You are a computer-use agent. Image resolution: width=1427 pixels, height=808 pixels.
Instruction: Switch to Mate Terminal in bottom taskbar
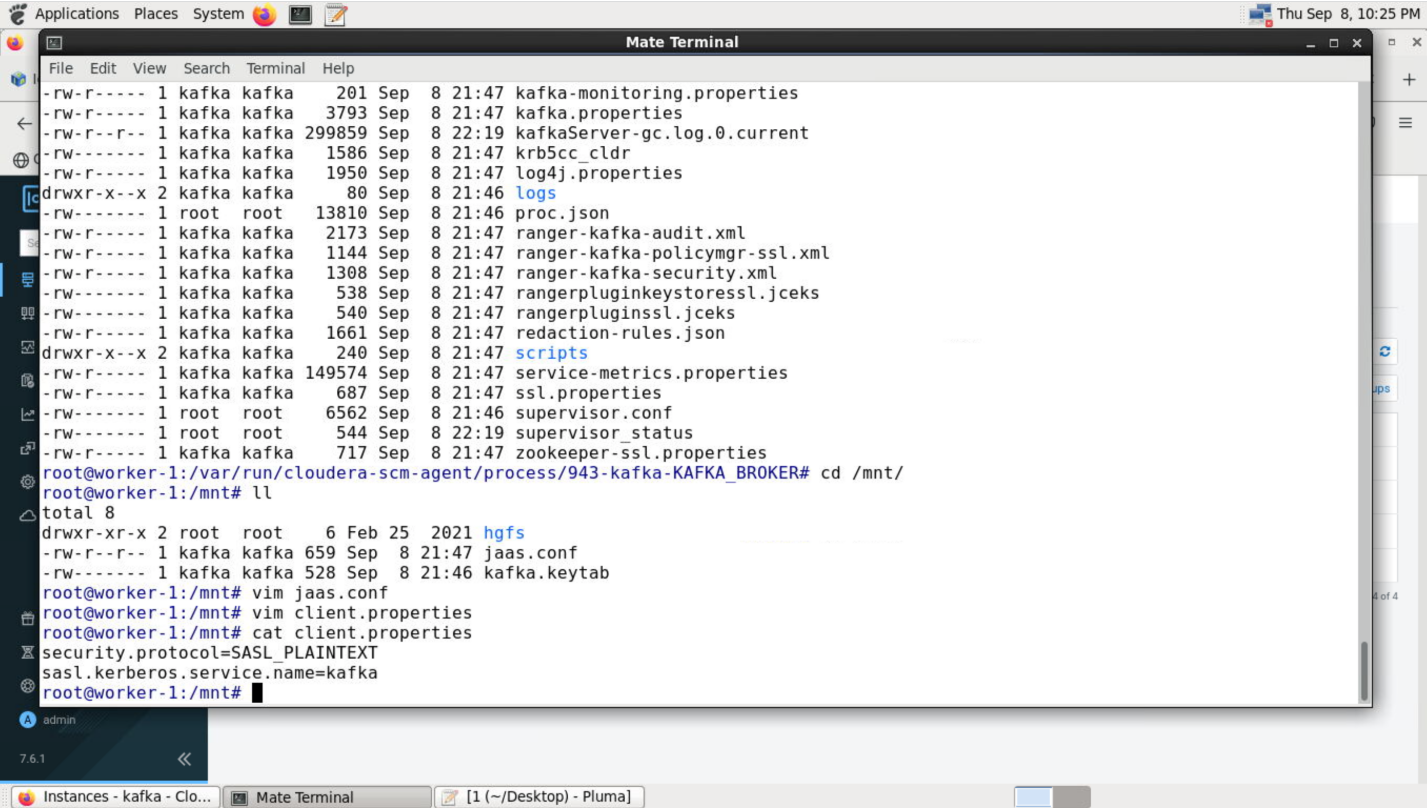point(327,797)
